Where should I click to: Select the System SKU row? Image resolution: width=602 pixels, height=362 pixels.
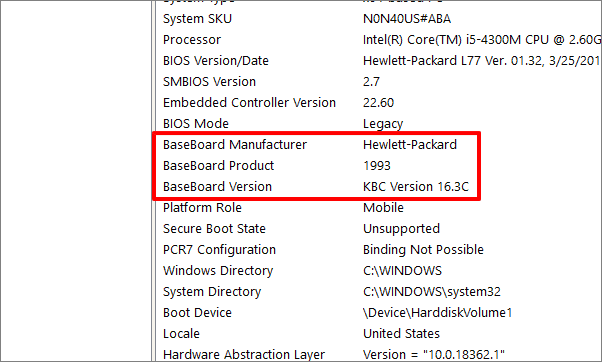(379, 19)
